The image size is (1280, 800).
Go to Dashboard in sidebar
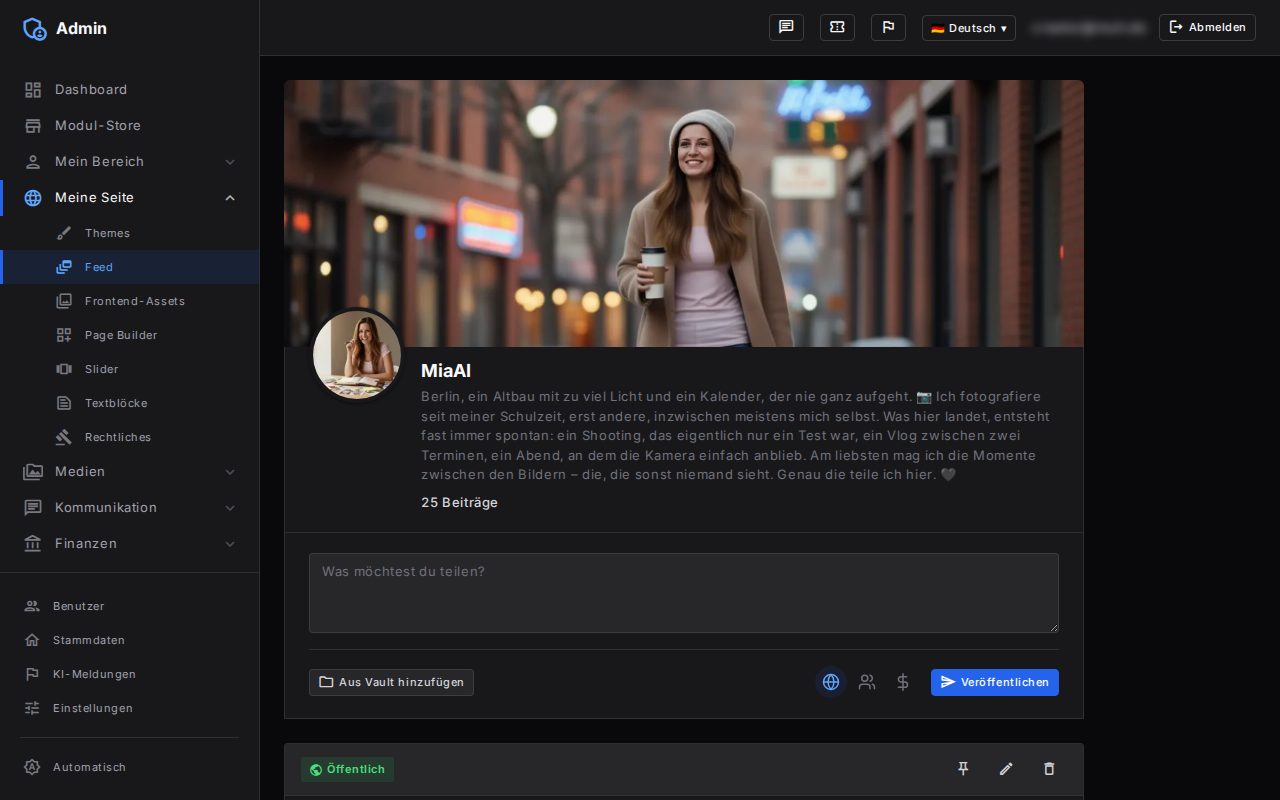[x=130, y=90]
